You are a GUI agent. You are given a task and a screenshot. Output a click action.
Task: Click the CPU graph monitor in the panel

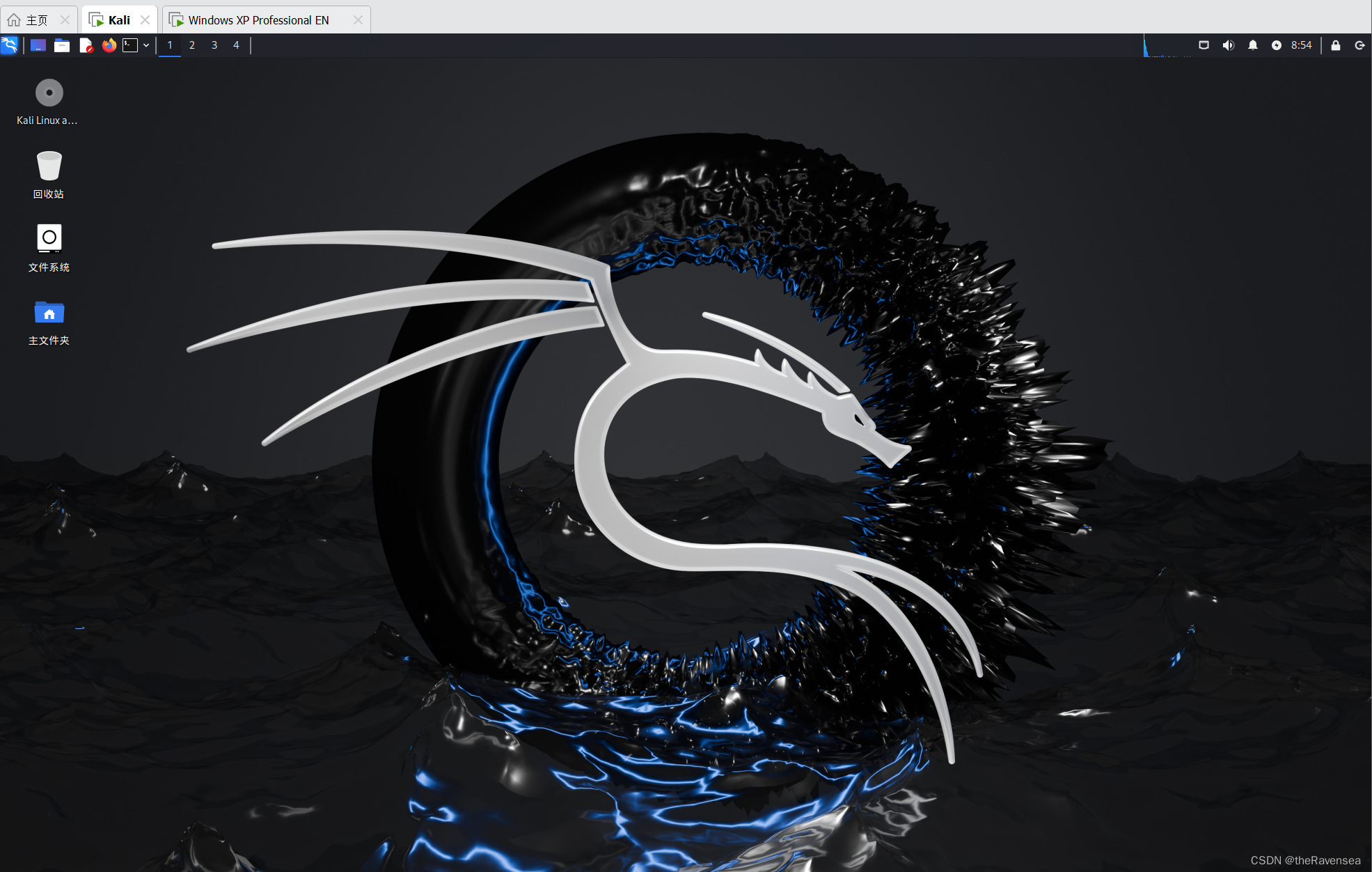pyautogui.click(x=1167, y=45)
